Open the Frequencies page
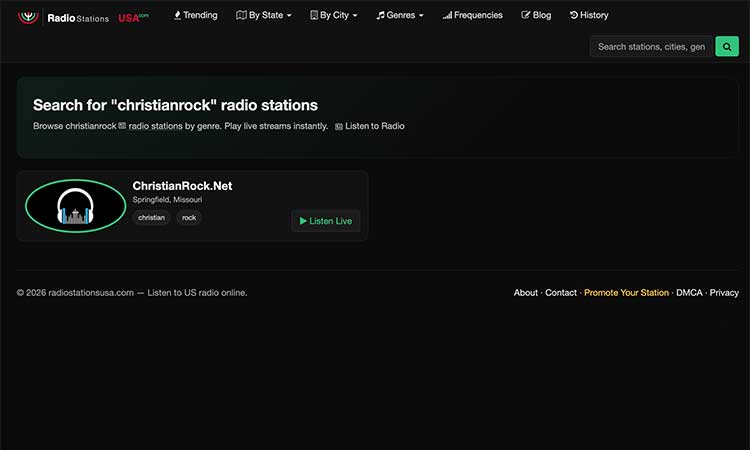 (x=473, y=15)
